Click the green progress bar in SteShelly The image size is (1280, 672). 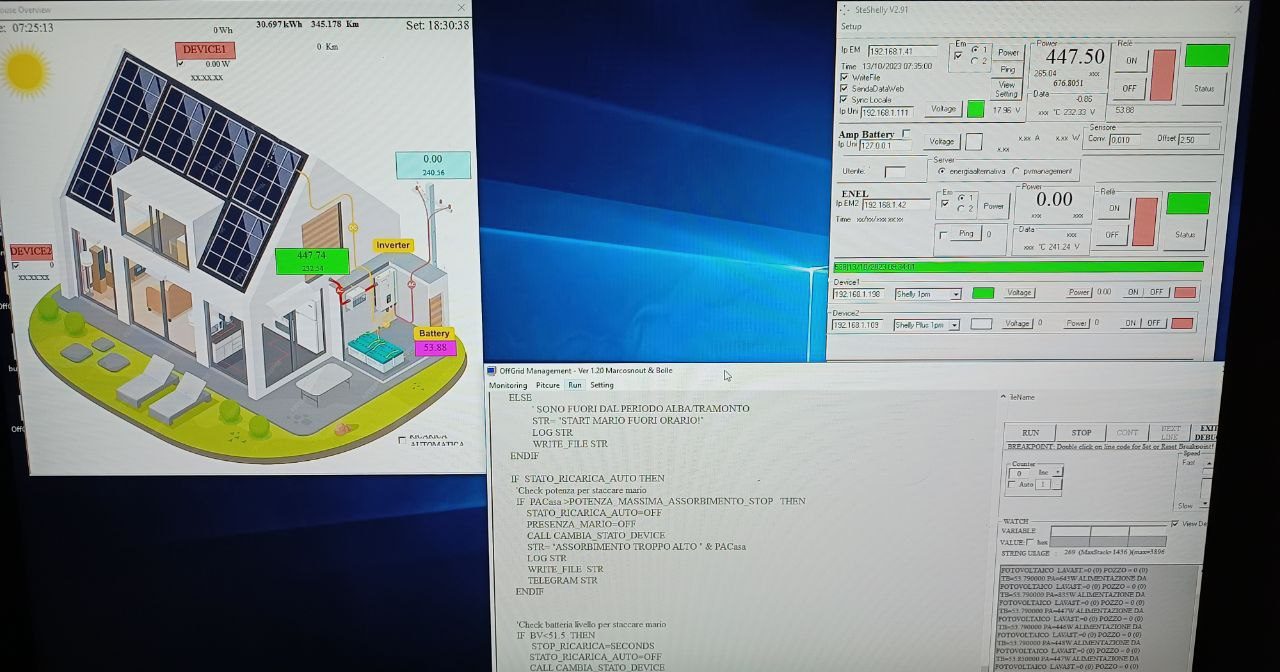coord(1018,267)
